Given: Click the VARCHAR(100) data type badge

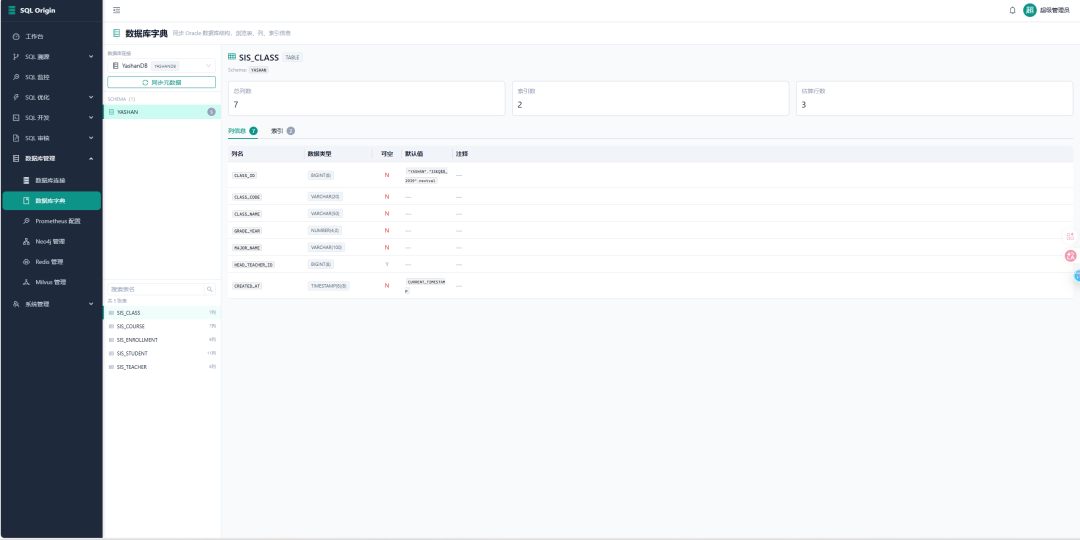Looking at the screenshot, I should click(326, 247).
